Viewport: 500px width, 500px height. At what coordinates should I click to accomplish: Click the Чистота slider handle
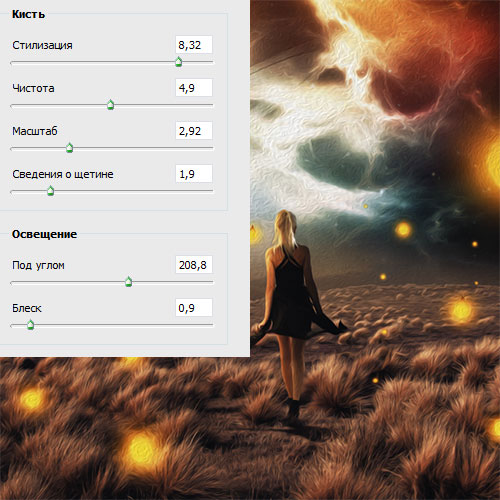(110, 105)
